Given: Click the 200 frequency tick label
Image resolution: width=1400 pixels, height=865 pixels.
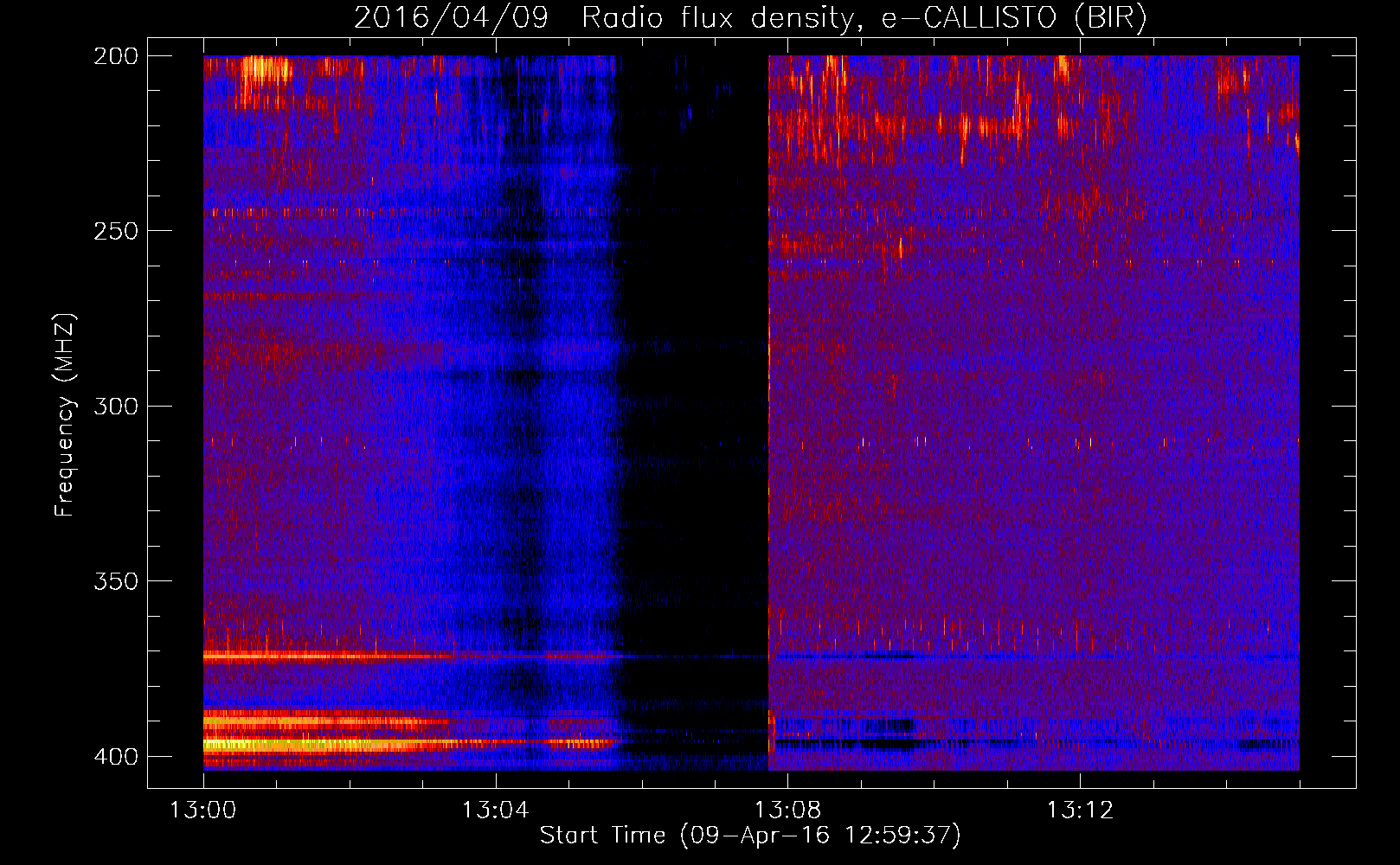Looking at the screenshot, I should pos(116,56).
